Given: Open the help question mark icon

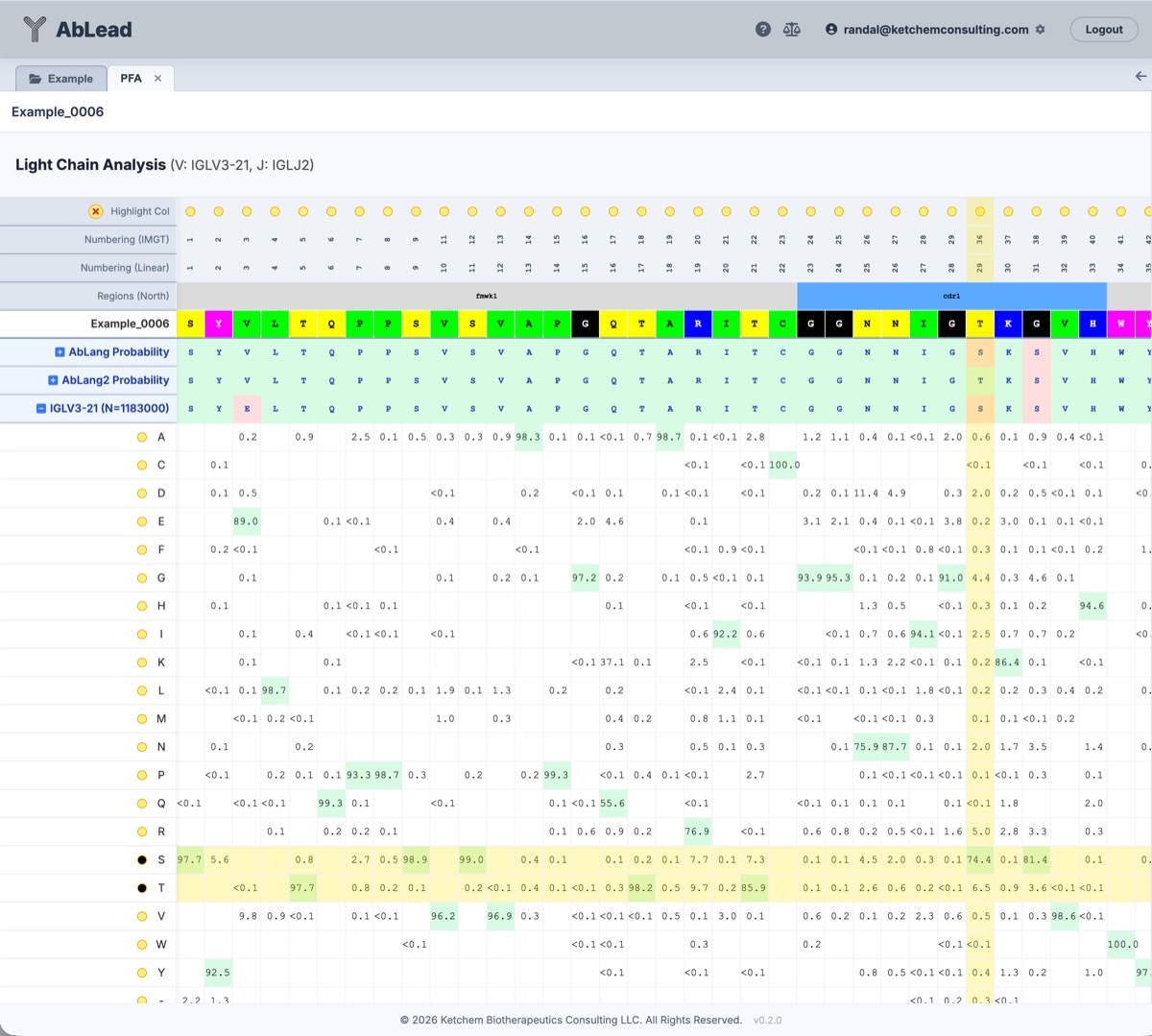Looking at the screenshot, I should pyautogui.click(x=762, y=29).
